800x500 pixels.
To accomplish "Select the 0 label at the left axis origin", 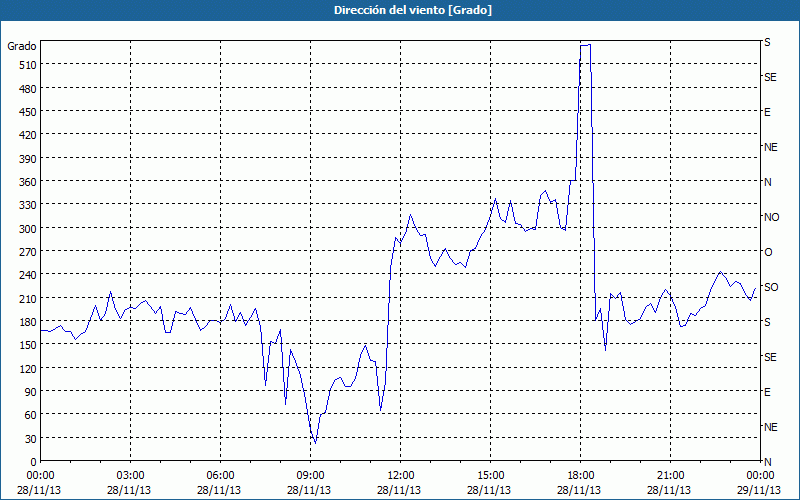I will point(34,462).
